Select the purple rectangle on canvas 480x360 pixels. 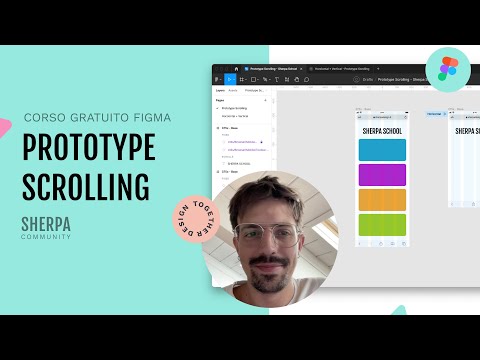pos(382,175)
